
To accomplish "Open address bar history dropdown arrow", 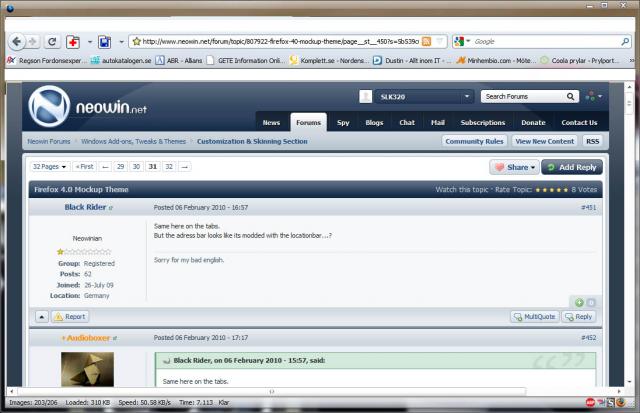I will point(440,41).
